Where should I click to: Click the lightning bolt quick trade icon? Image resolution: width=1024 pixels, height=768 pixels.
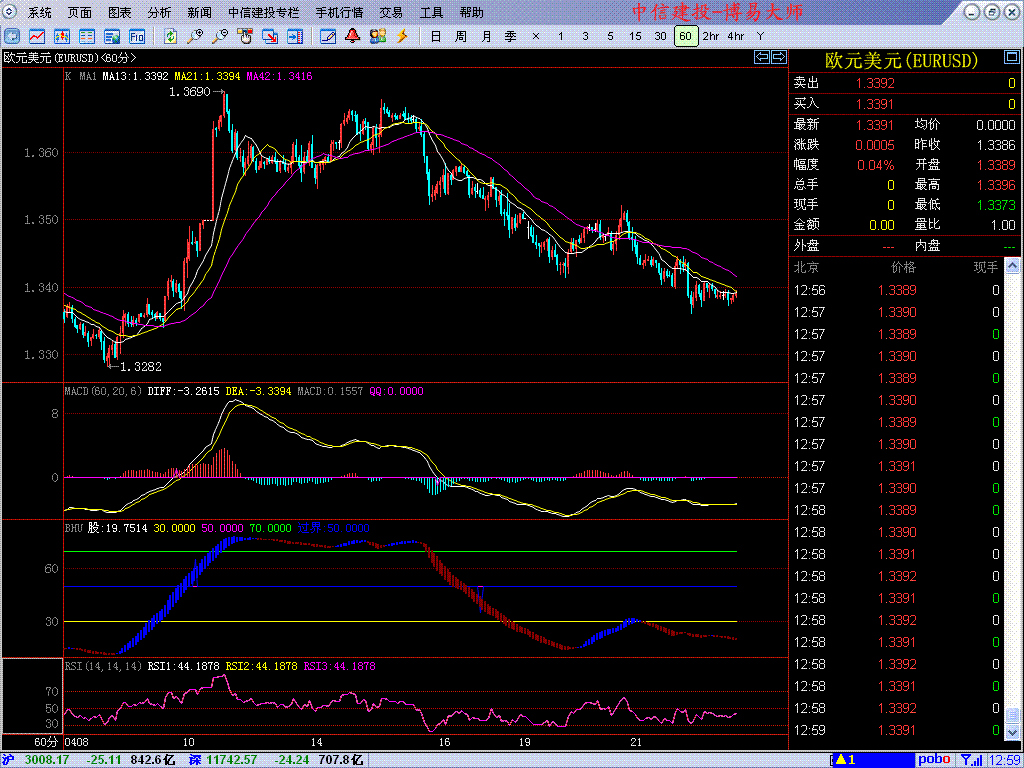tap(403, 36)
